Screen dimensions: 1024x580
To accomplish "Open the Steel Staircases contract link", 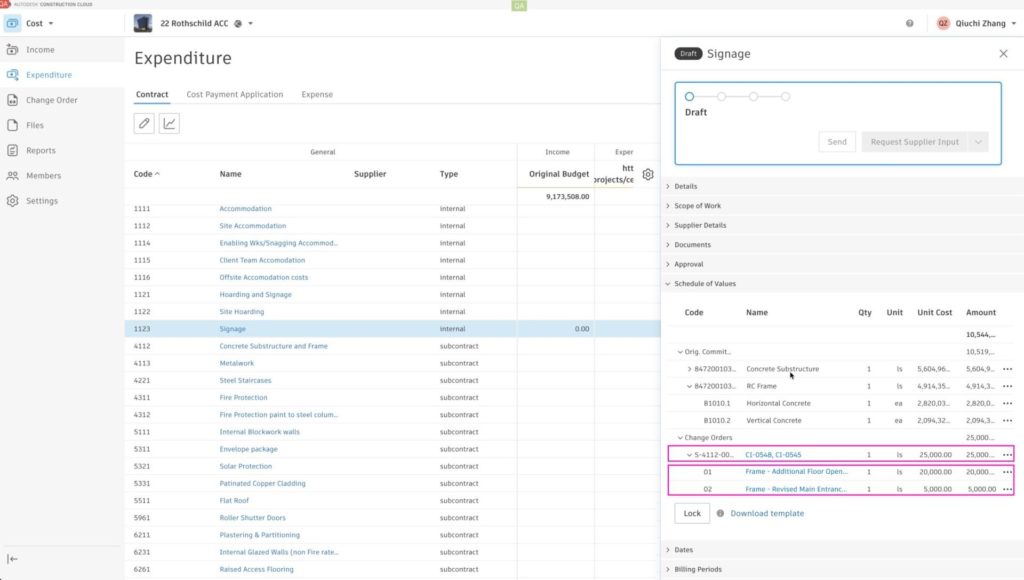I will 245,380.
